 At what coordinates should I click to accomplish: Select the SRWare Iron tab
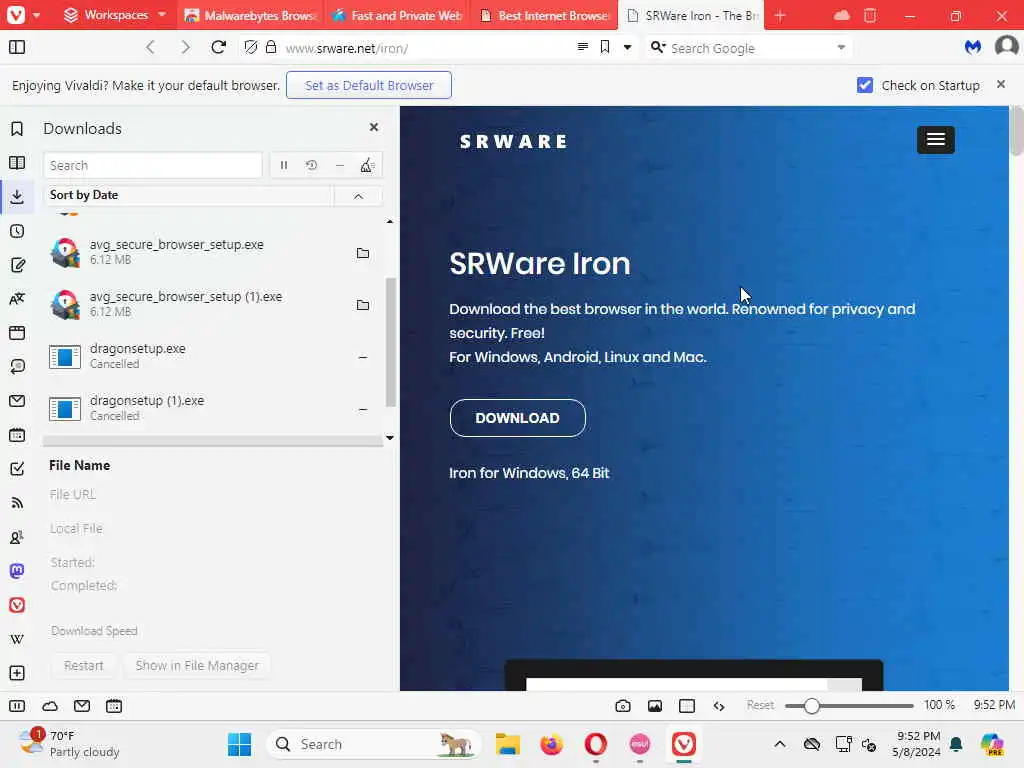691,15
